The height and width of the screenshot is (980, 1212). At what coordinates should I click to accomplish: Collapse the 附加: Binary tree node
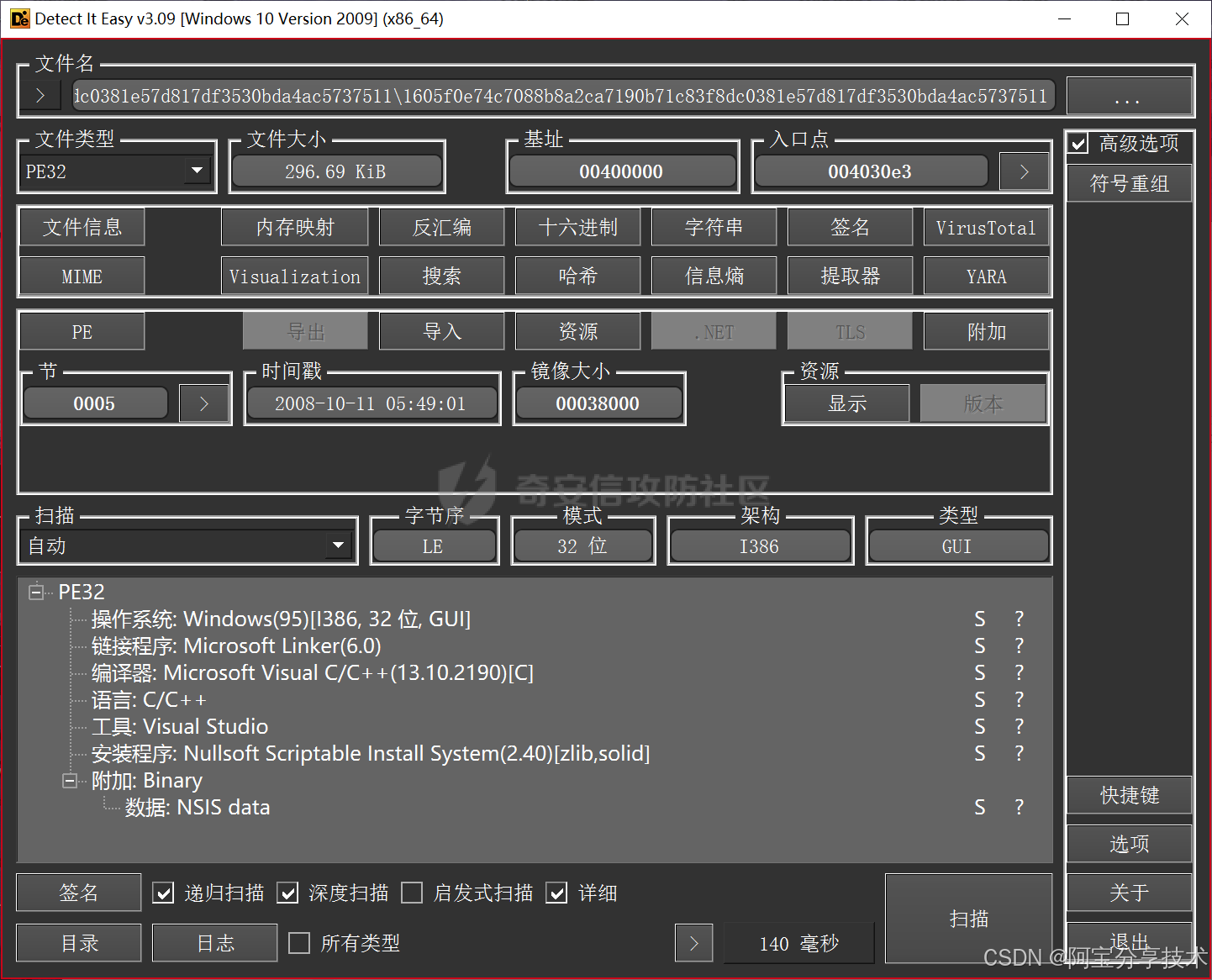click(x=70, y=781)
